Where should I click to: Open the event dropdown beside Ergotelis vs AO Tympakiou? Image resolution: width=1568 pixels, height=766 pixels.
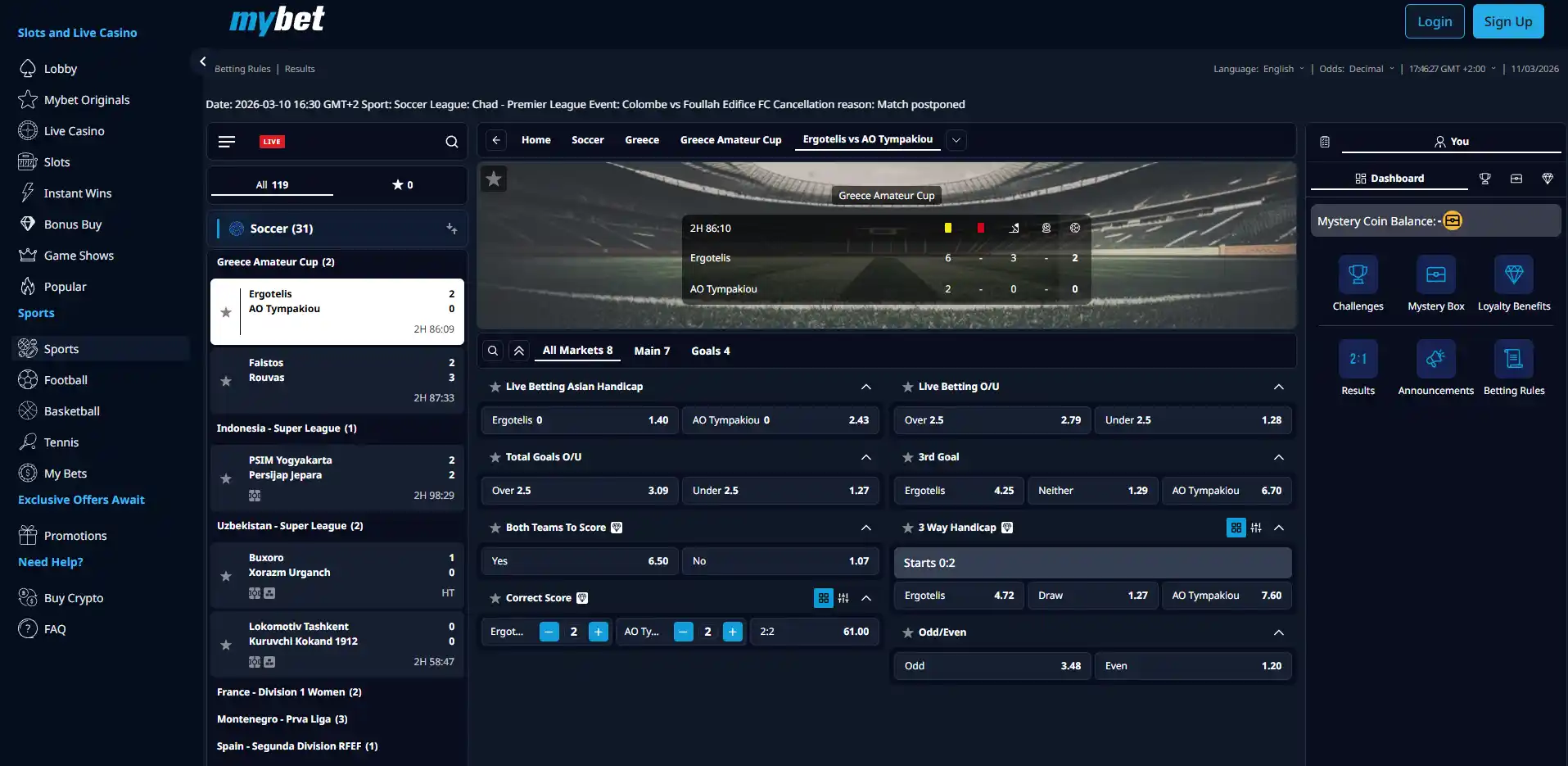(956, 140)
